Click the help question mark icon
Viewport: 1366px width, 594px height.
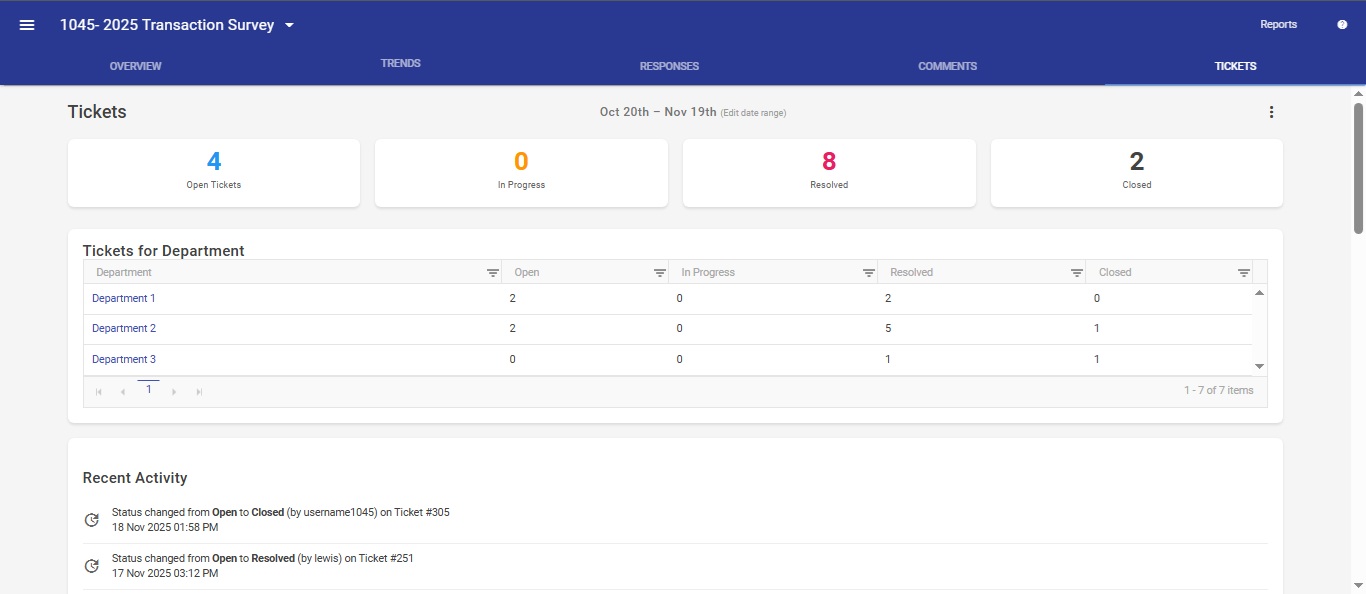coord(1342,25)
